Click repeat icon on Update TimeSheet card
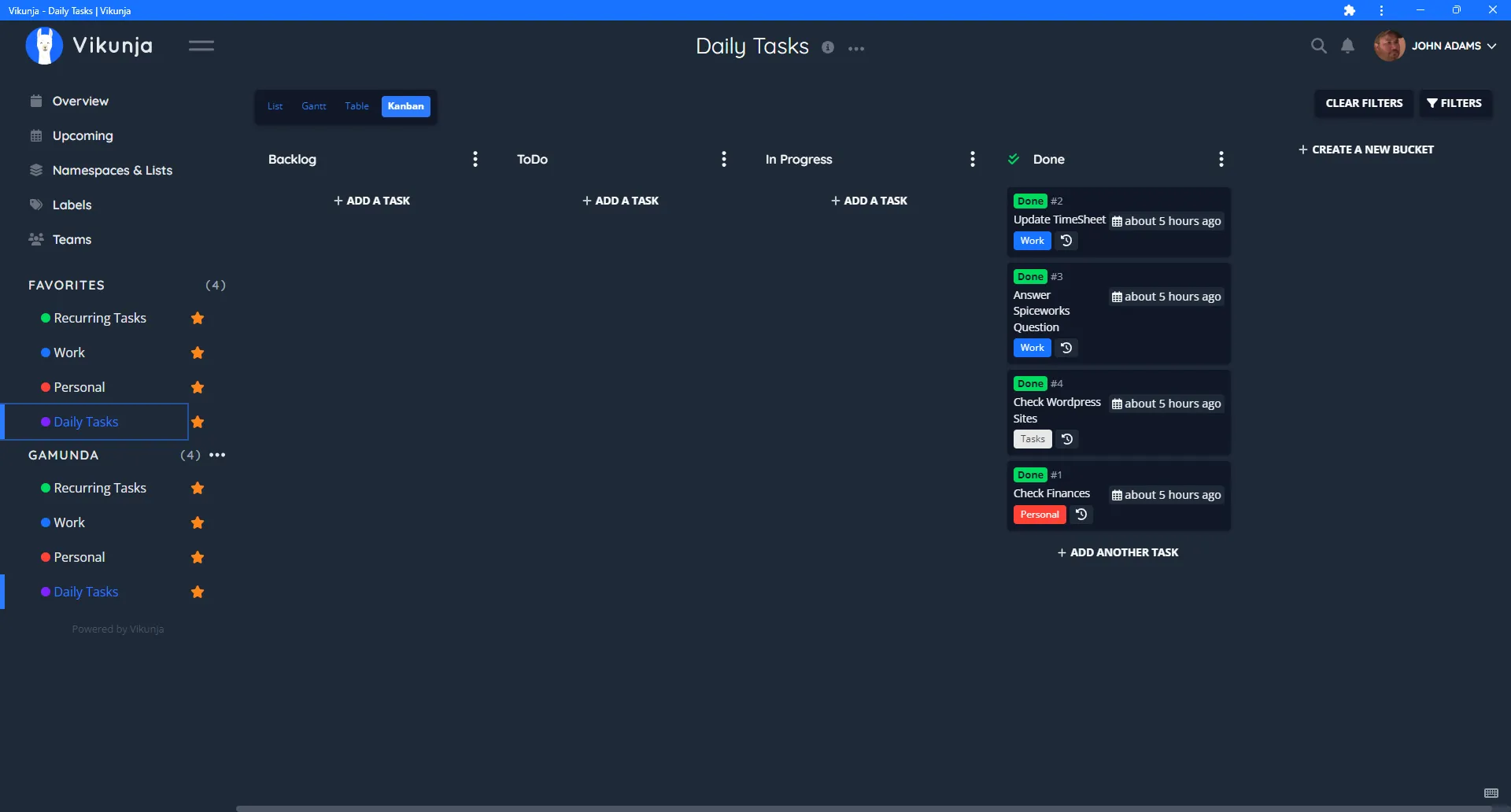 tap(1066, 241)
